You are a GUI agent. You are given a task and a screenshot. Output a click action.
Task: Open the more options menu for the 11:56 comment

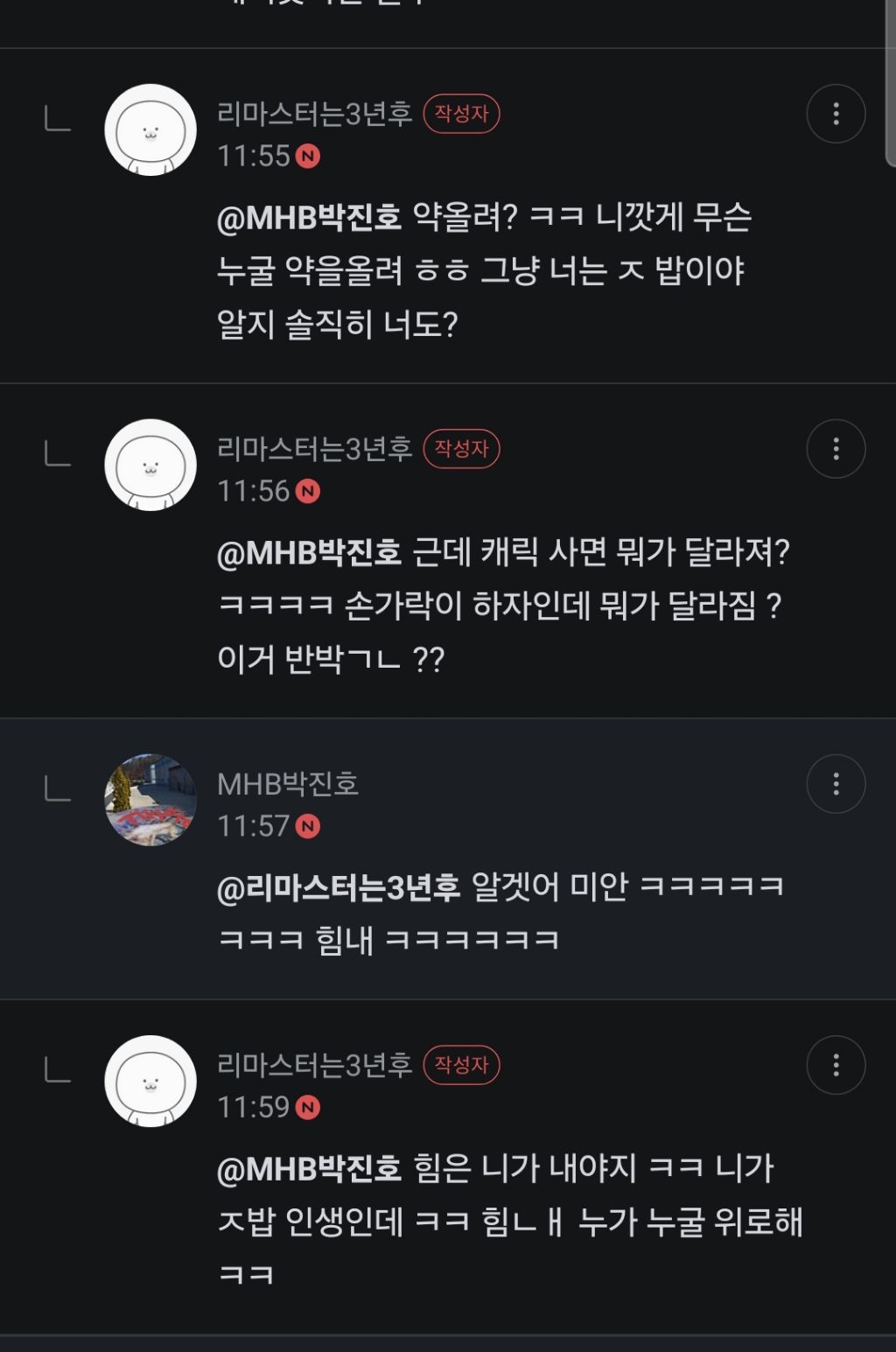tap(836, 449)
